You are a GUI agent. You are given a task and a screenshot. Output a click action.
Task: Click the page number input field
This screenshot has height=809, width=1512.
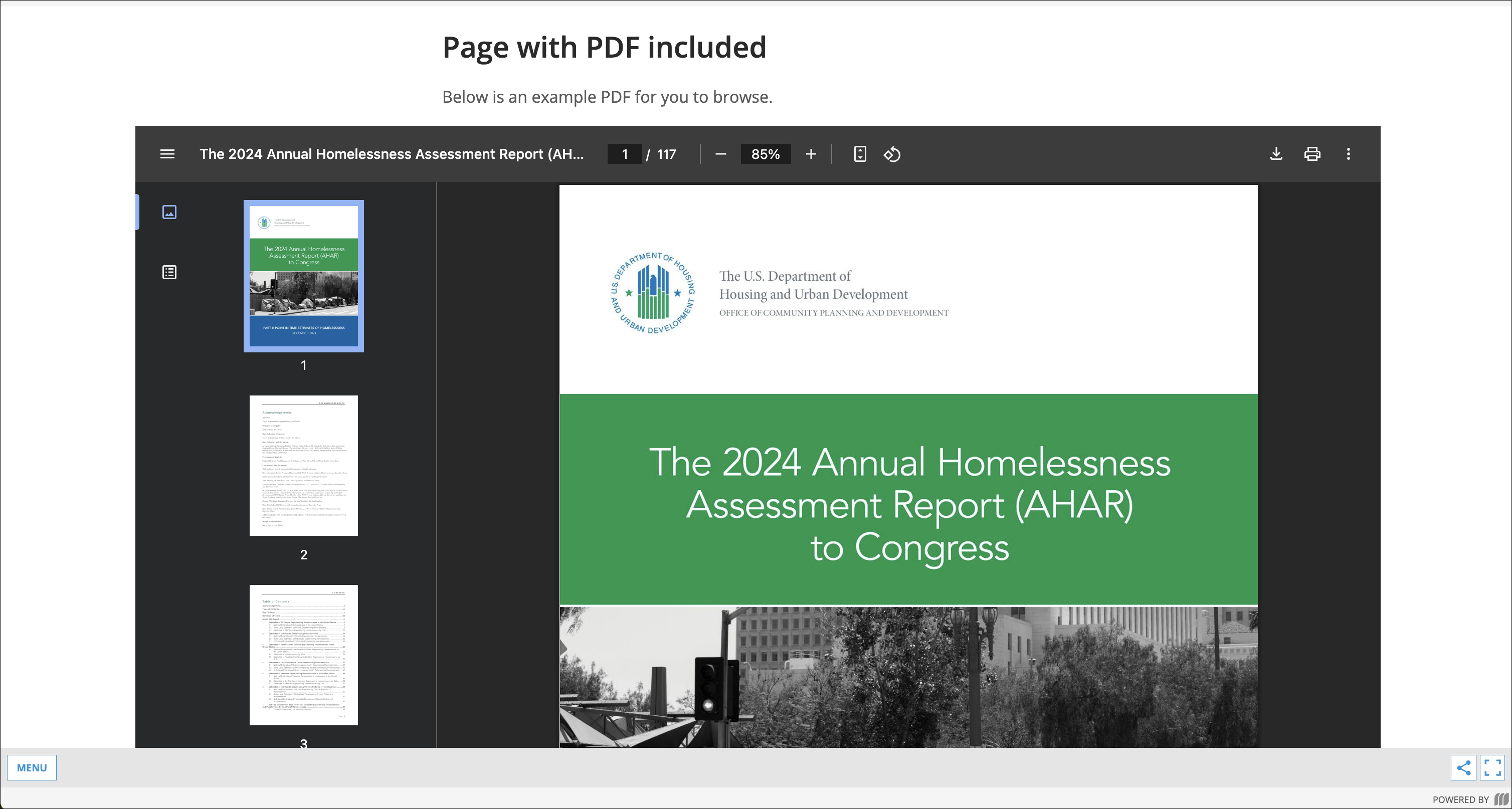[x=625, y=154]
